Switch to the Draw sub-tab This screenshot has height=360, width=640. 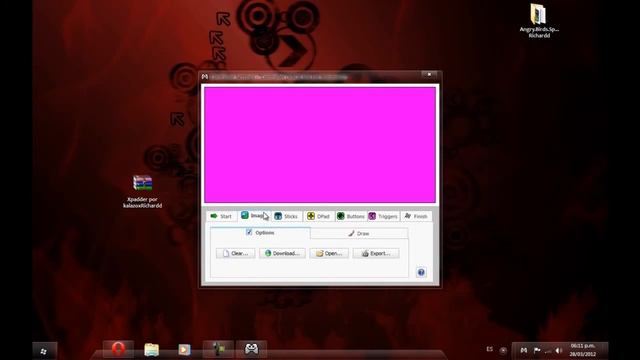[359, 233]
